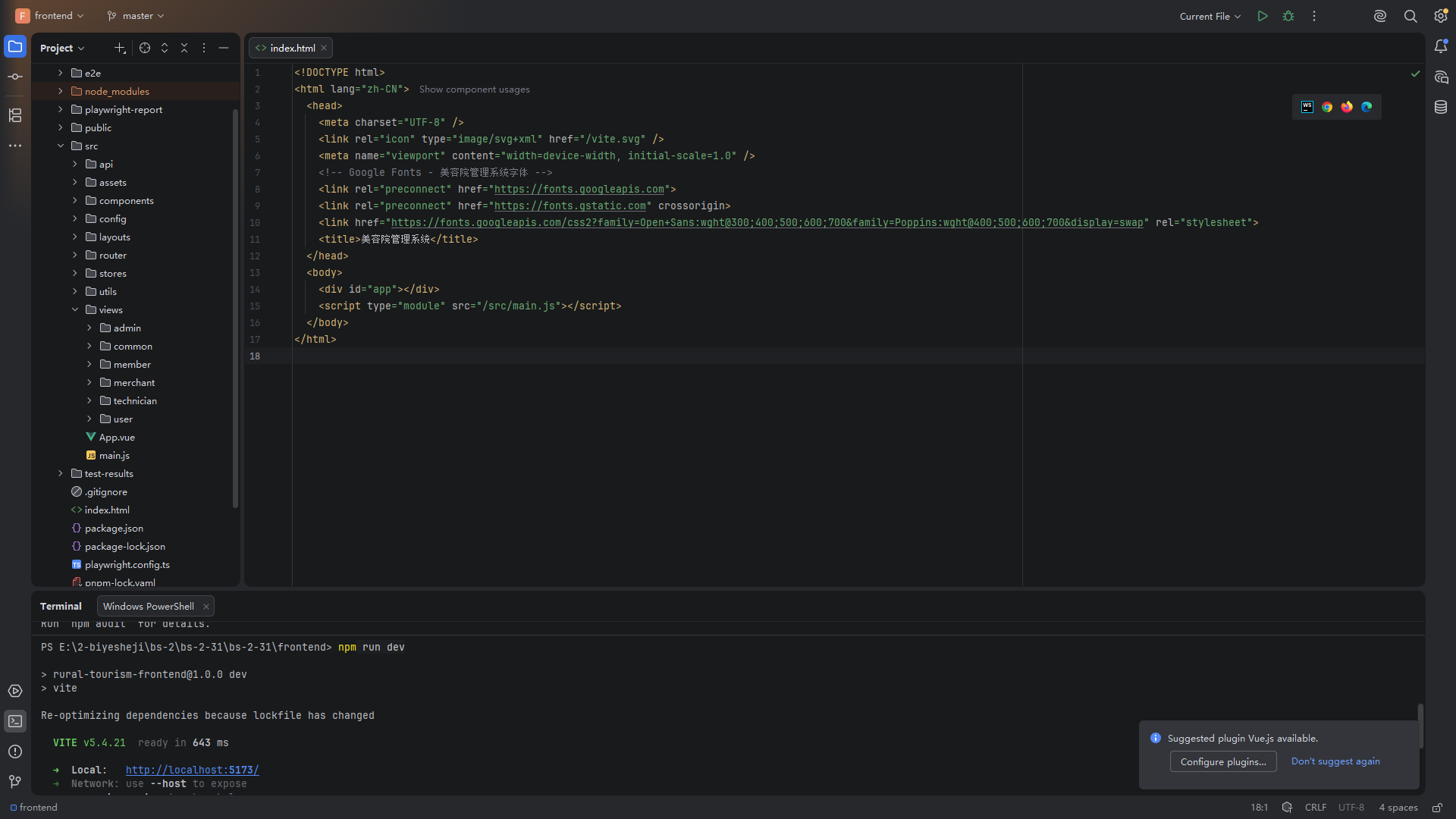Open the IDE settings gear

pyautogui.click(x=1441, y=16)
